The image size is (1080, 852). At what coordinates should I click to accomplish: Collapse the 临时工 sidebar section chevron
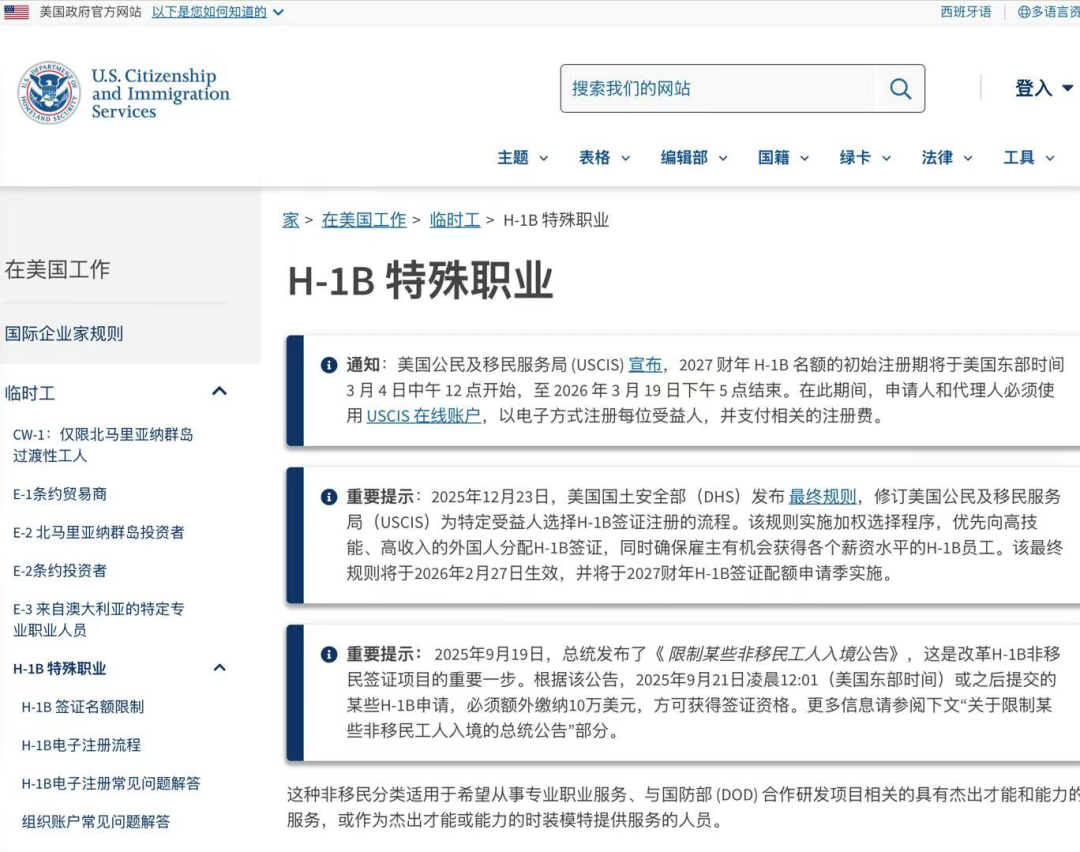pos(220,391)
